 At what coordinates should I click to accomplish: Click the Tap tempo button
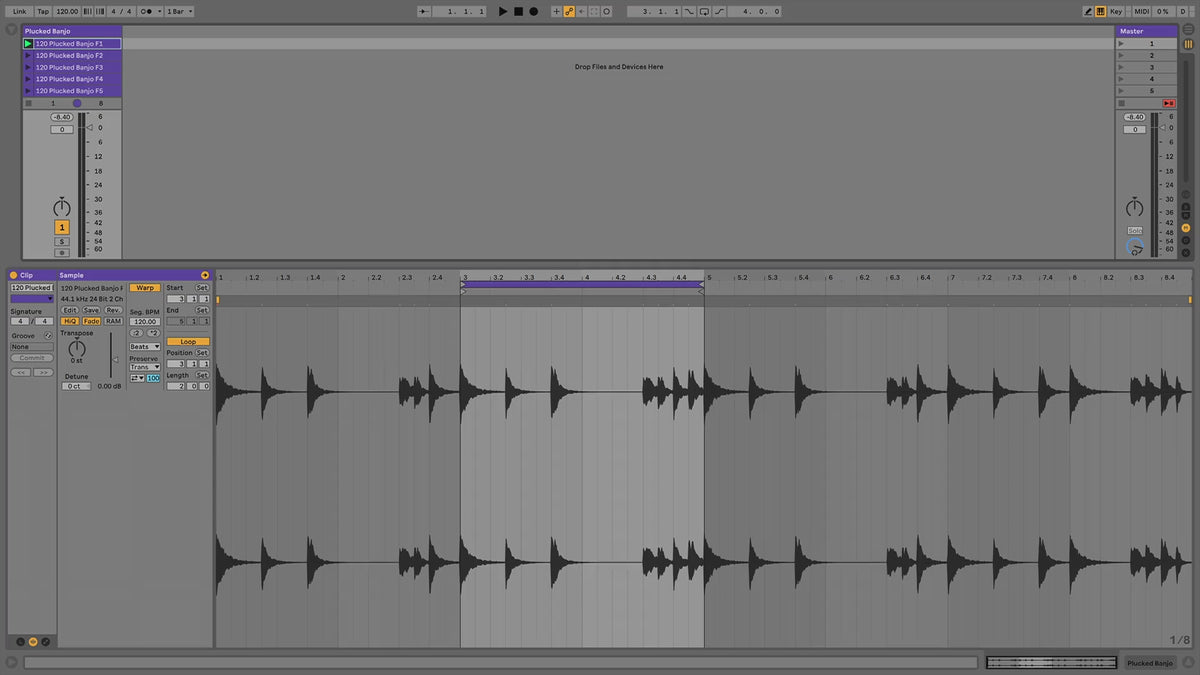(43, 11)
